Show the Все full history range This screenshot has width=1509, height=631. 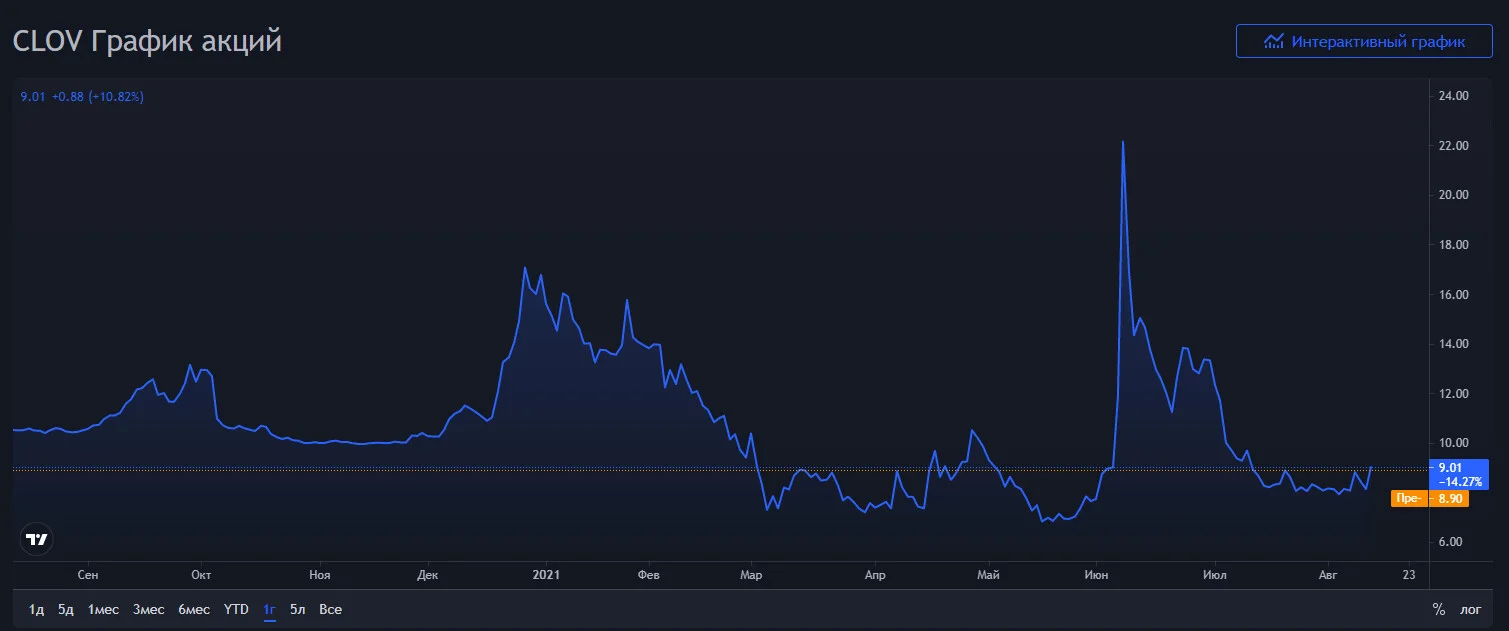331,609
